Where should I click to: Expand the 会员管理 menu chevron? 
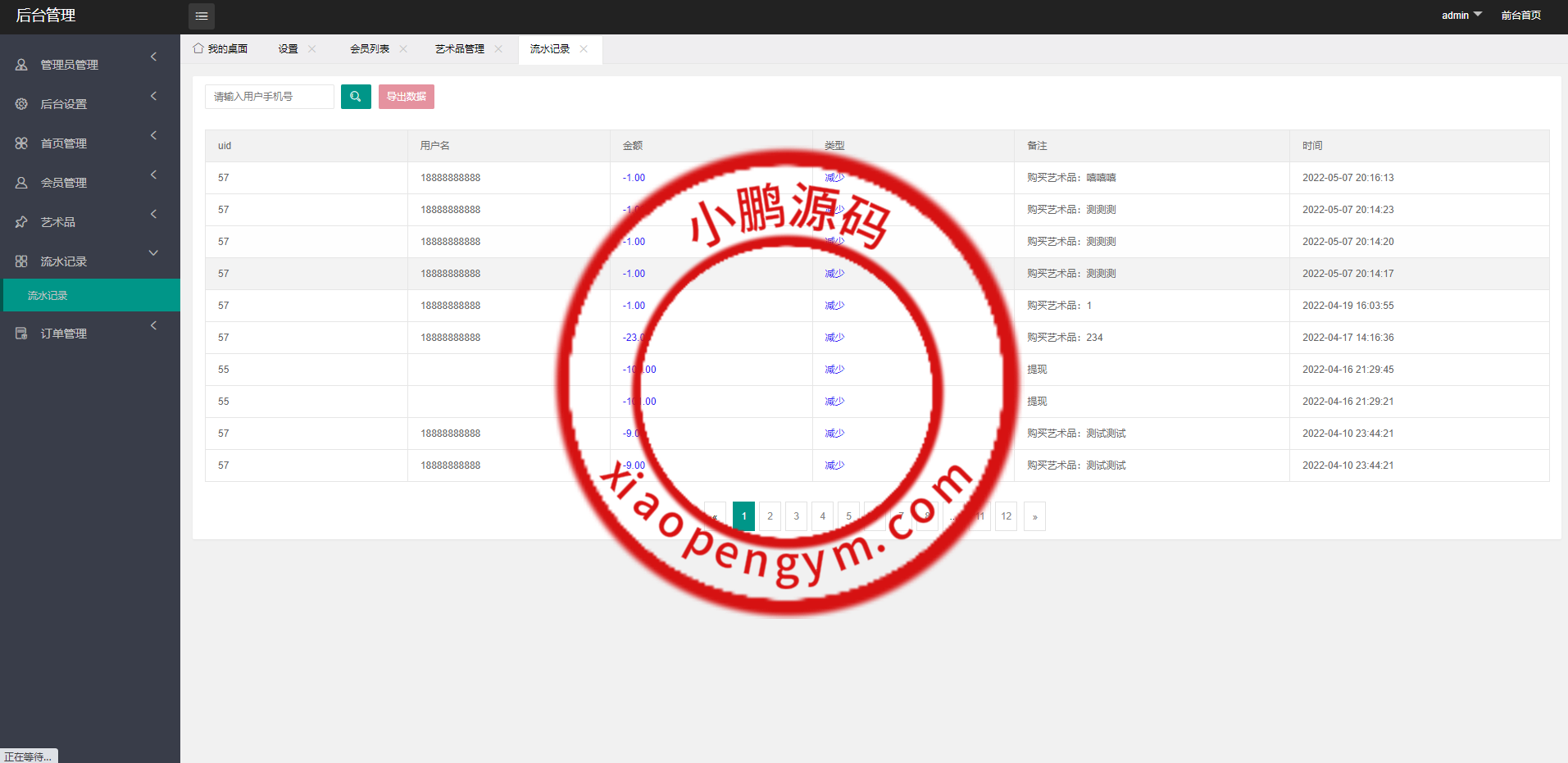point(153,175)
